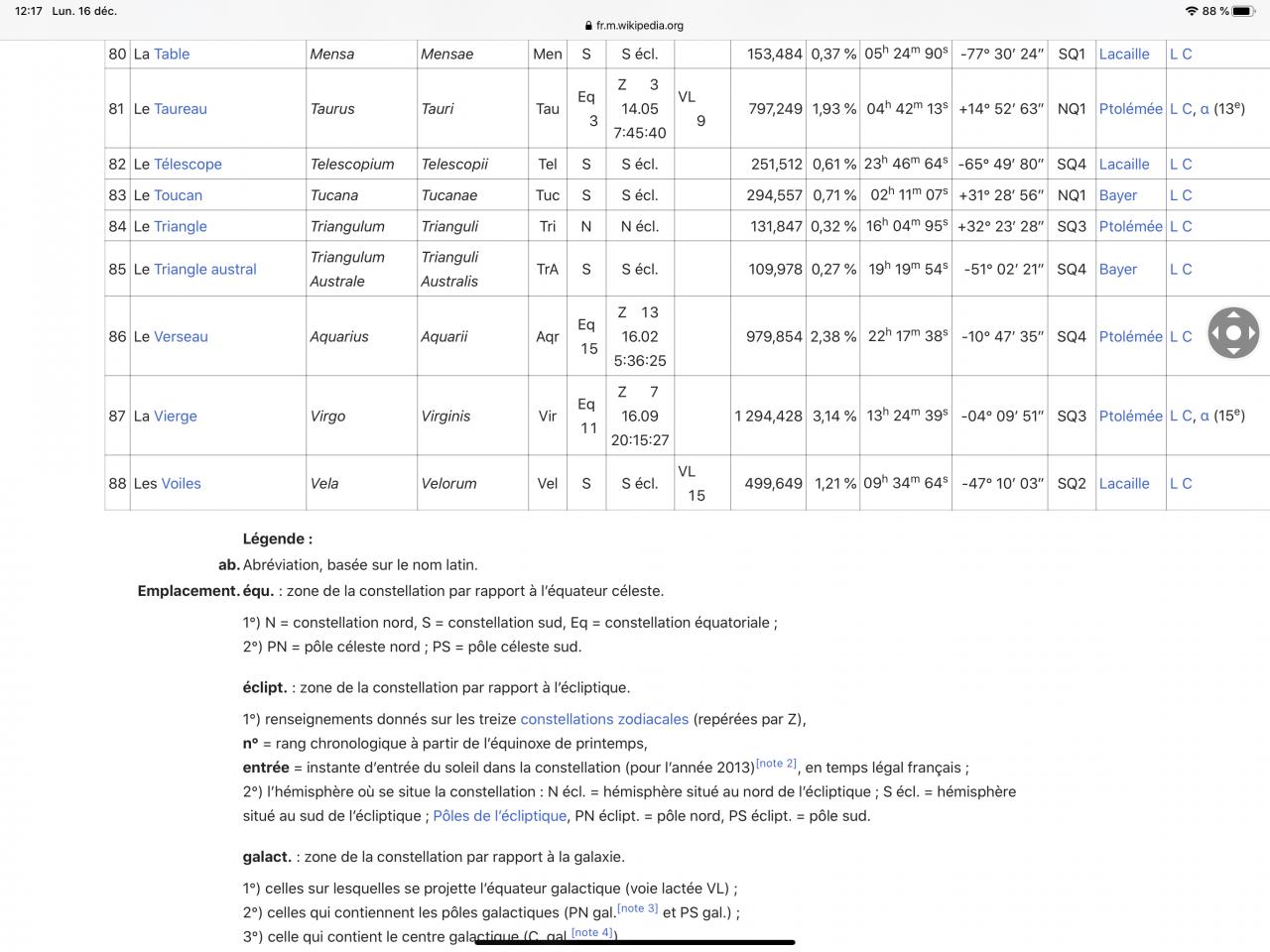Screen dimensions: 1270x952
Task: Open Ptolémée link in the Taureau row
Action: coord(1130,109)
